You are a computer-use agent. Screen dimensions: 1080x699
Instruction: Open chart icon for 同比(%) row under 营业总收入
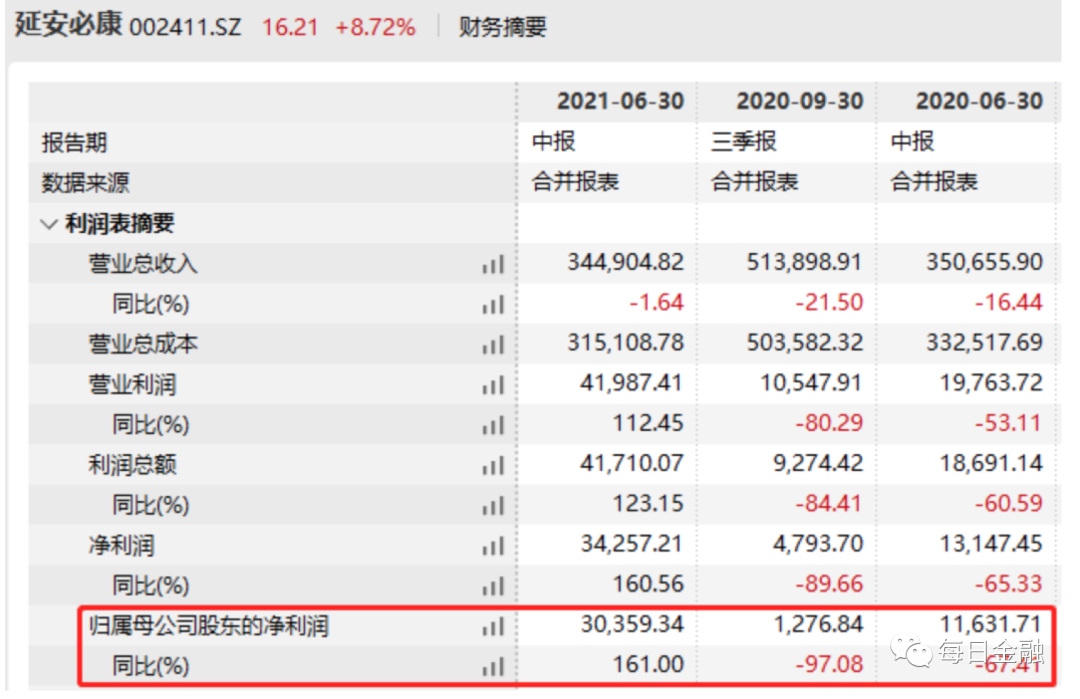[493, 304]
